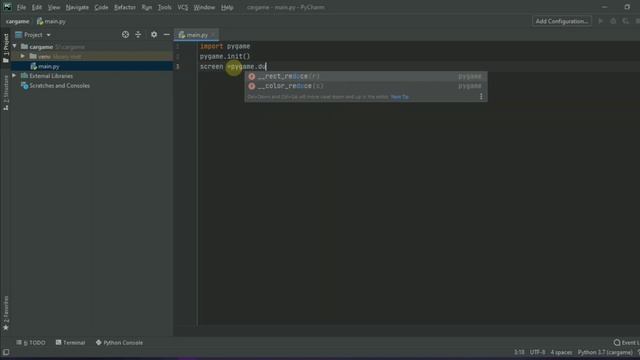
Task: Select main.py in project tree
Action: coord(92,66)
